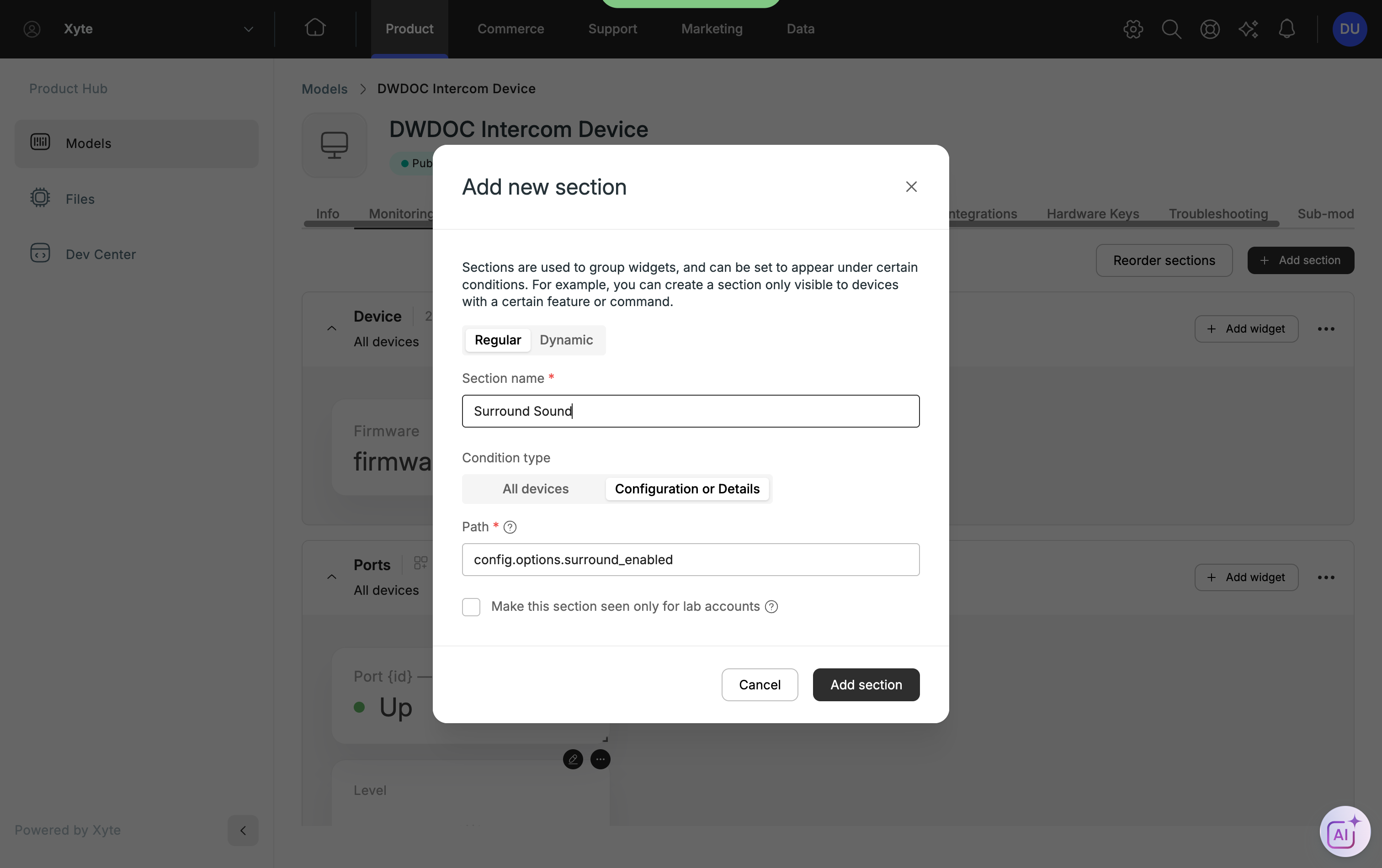The width and height of the screenshot is (1382, 868).
Task: Select Configuration or Details condition type
Action: 687,489
